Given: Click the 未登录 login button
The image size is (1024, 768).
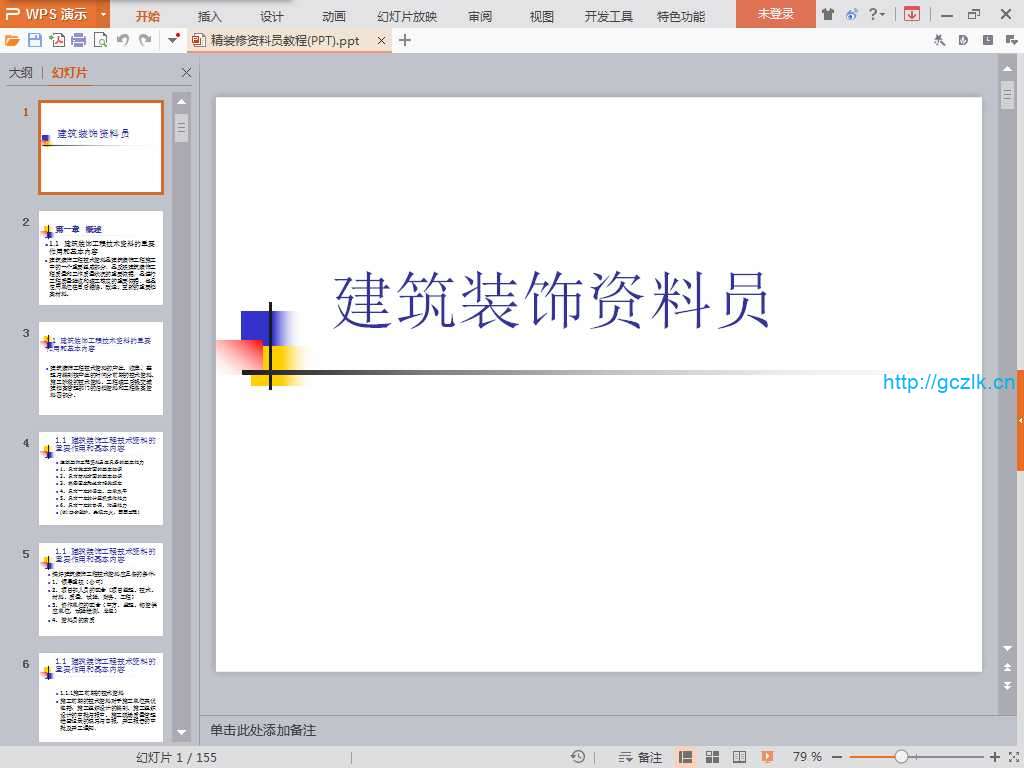Looking at the screenshot, I should click(775, 14).
